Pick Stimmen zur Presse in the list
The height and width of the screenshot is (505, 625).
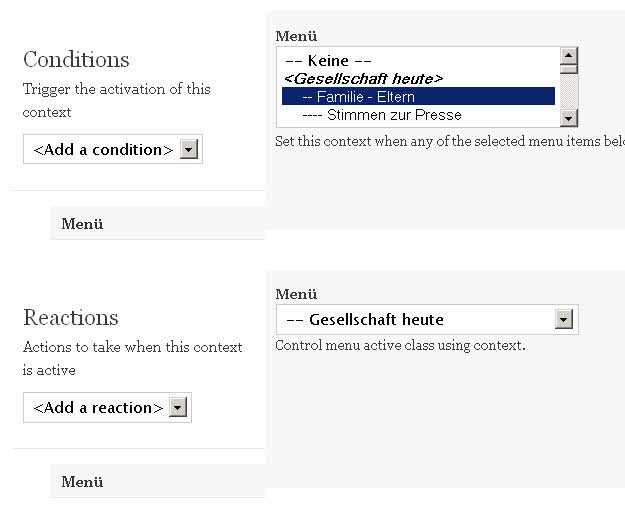point(382,115)
